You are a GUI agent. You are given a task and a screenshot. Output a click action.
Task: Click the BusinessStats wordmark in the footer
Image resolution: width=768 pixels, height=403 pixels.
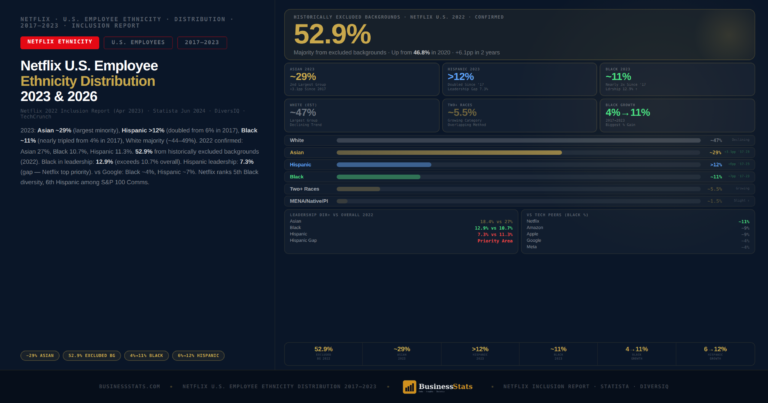tap(445, 386)
